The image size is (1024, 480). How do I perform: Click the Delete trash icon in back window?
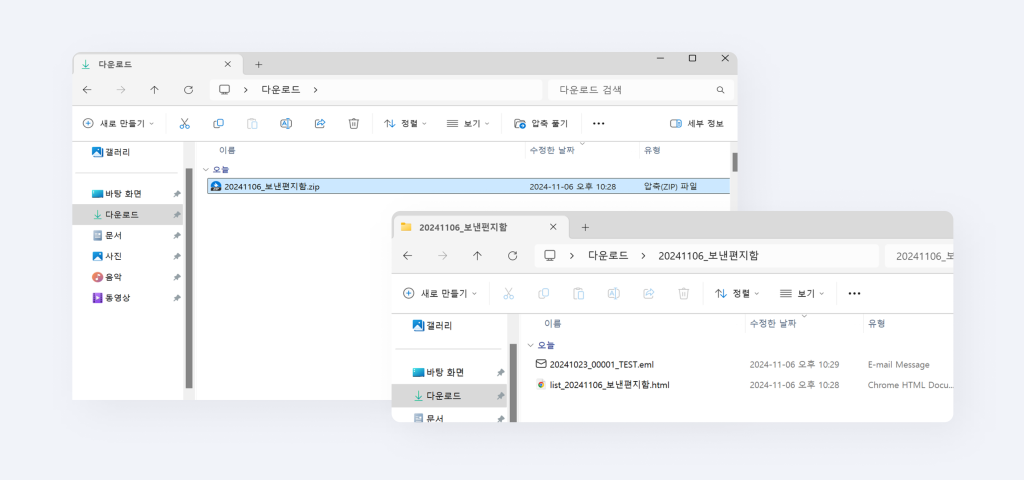point(353,123)
